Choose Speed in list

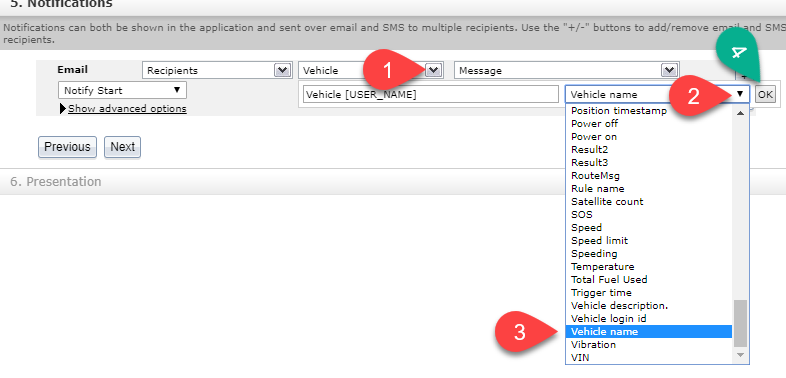pyautogui.click(x=649, y=228)
